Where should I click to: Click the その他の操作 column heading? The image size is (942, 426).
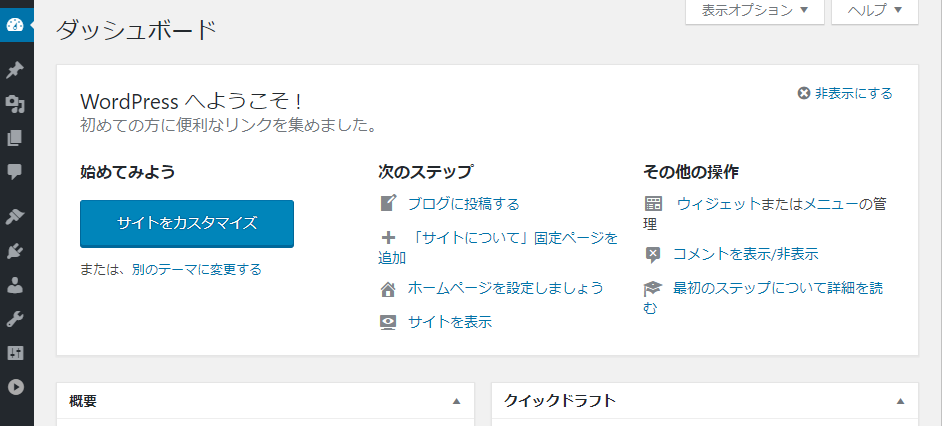[x=691, y=172]
